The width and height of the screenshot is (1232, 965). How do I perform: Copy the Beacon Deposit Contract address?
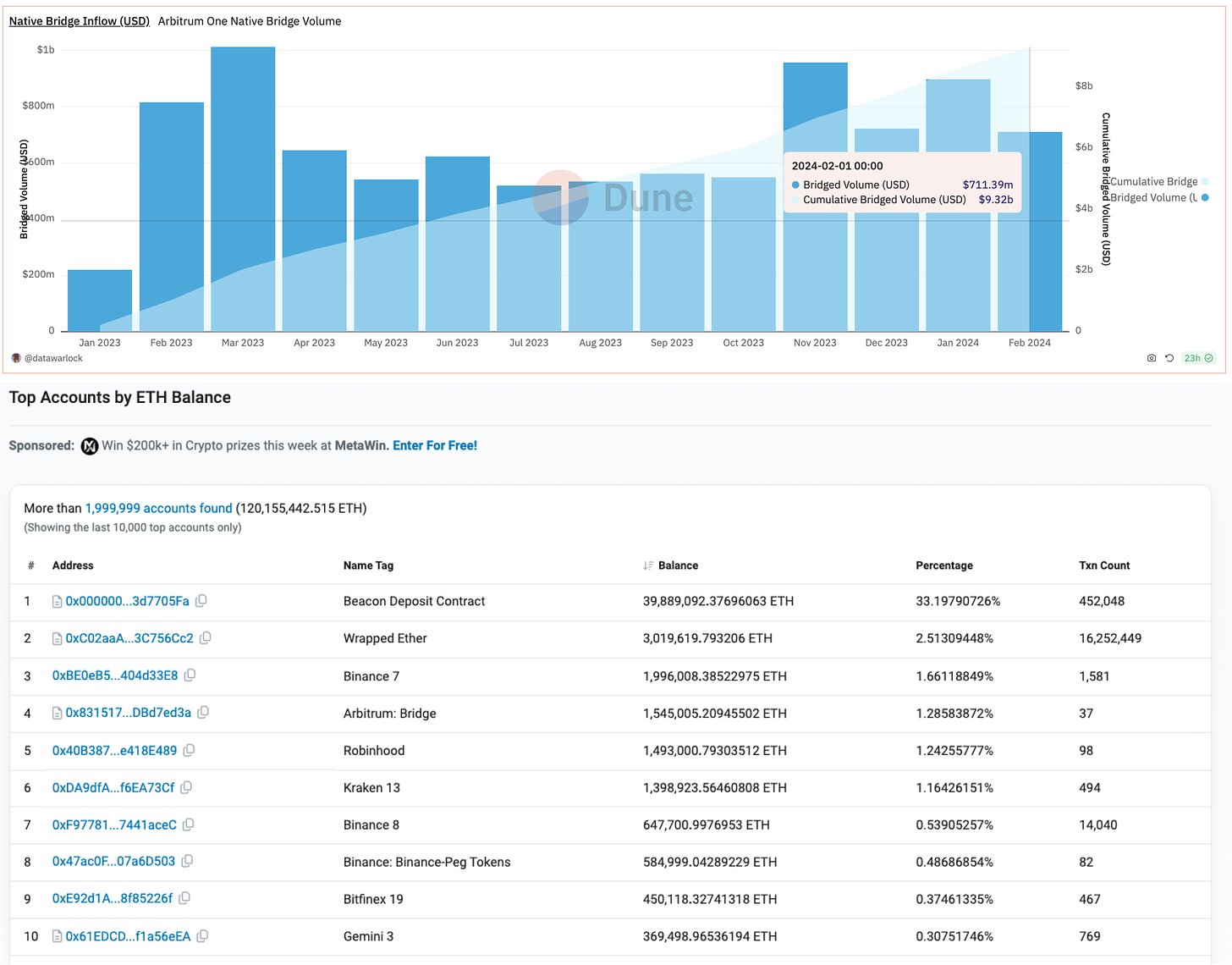[x=201, y=601]
